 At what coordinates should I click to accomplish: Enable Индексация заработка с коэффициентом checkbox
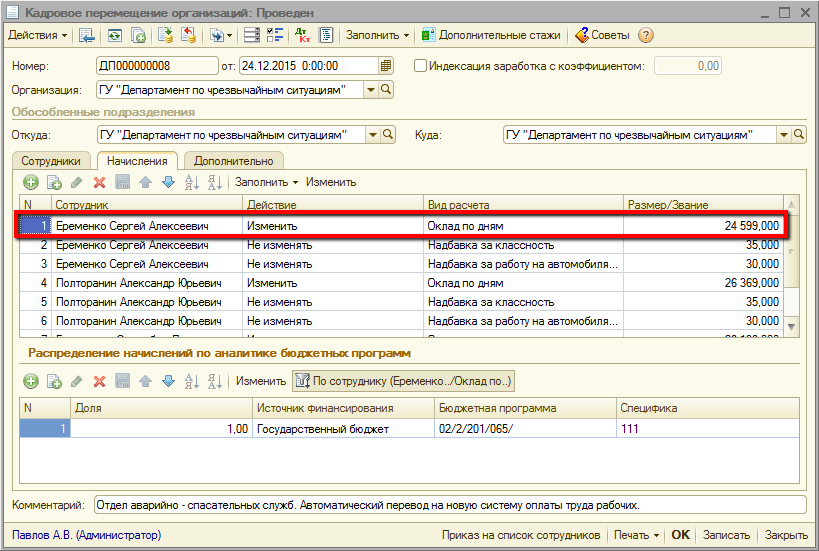pyautogui.click(x=420, y=66)
